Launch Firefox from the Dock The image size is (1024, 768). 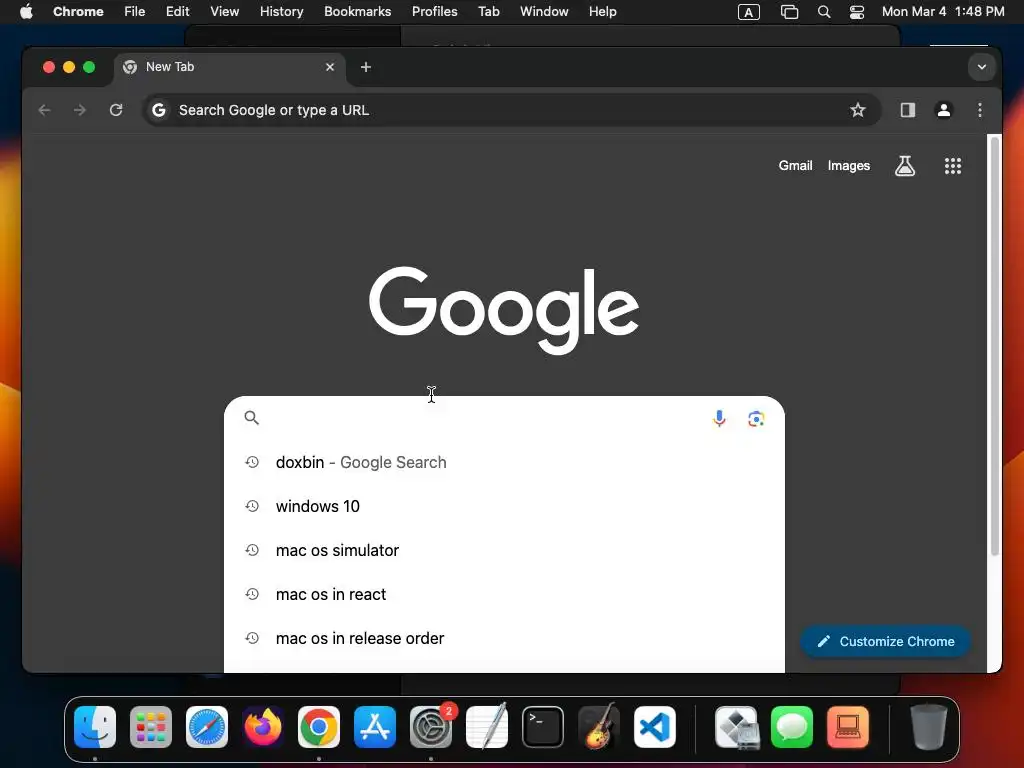point(263,727)
